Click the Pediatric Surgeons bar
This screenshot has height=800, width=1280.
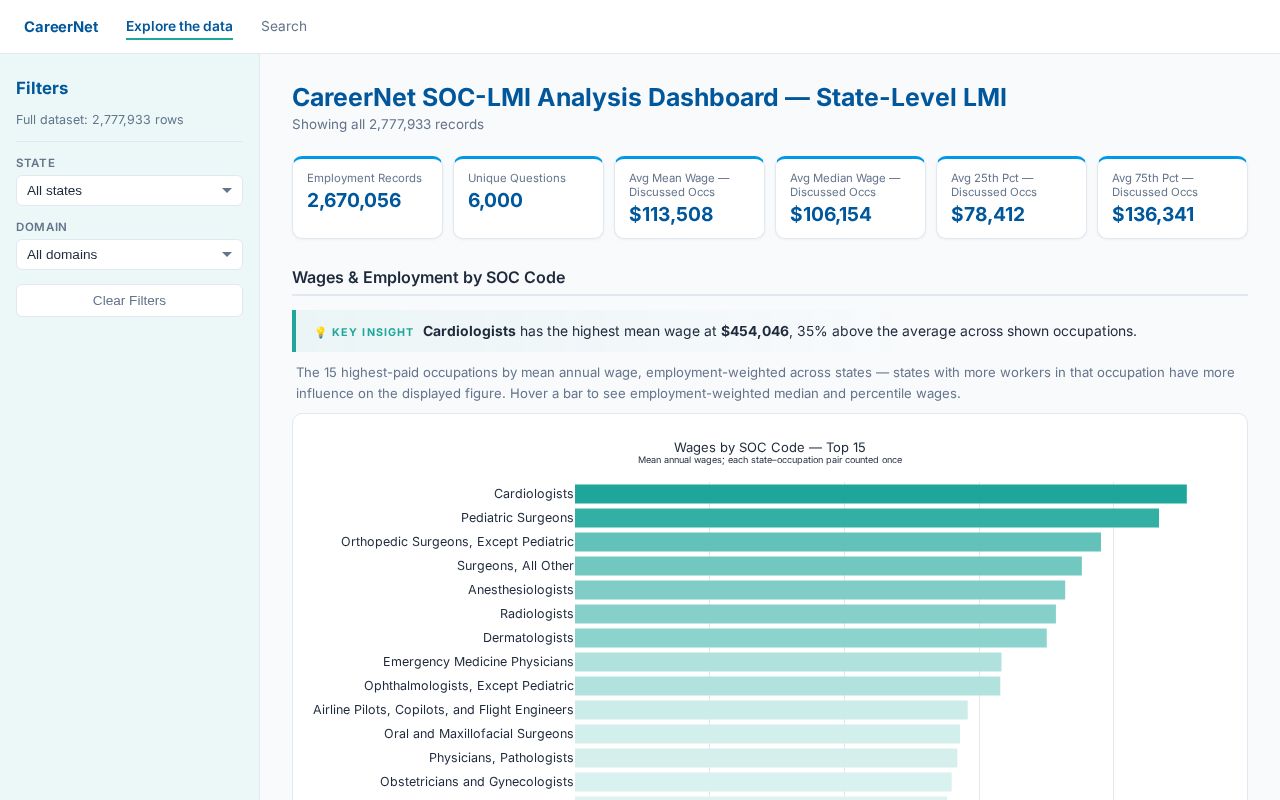point(867,518)
